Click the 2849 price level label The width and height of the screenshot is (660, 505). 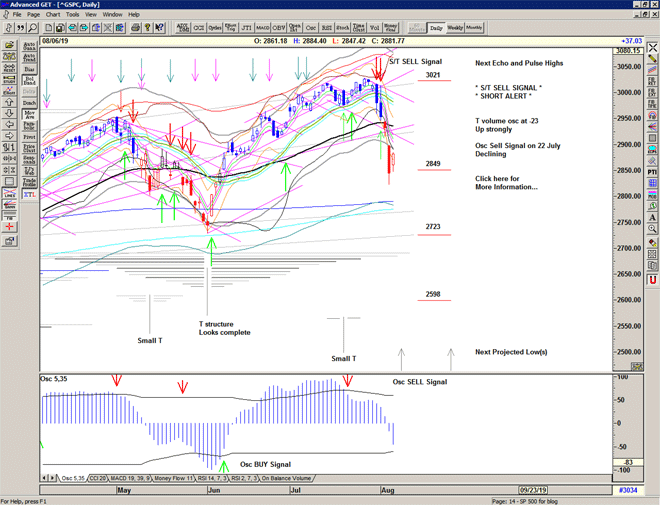click(x=433, y=164)
